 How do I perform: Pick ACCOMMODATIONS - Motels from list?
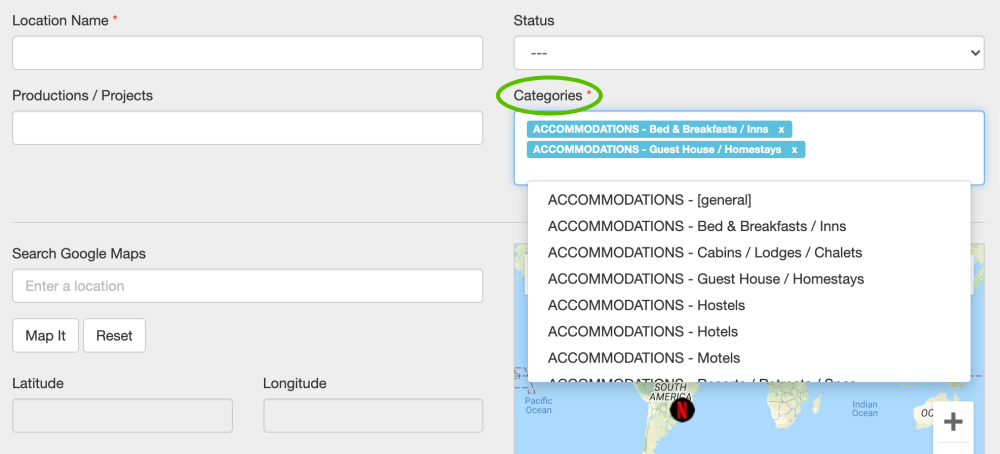[x=643, y=358]
